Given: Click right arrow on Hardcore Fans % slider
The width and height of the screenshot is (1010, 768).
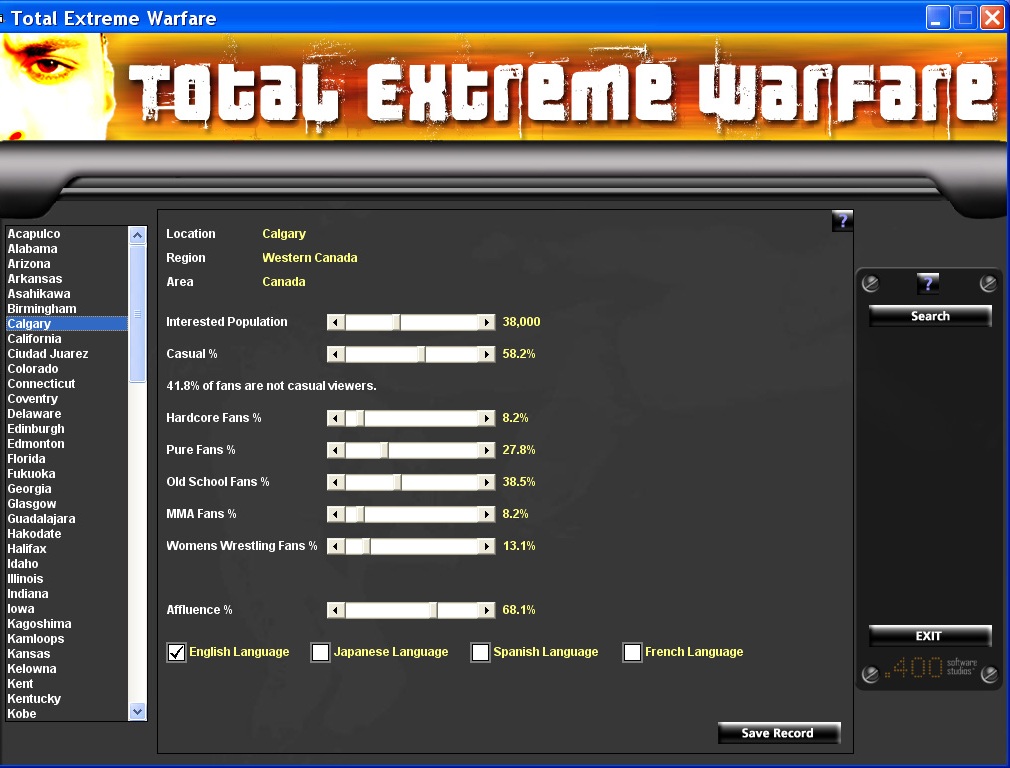Looking at the screenshot, I should coord(487,418).
